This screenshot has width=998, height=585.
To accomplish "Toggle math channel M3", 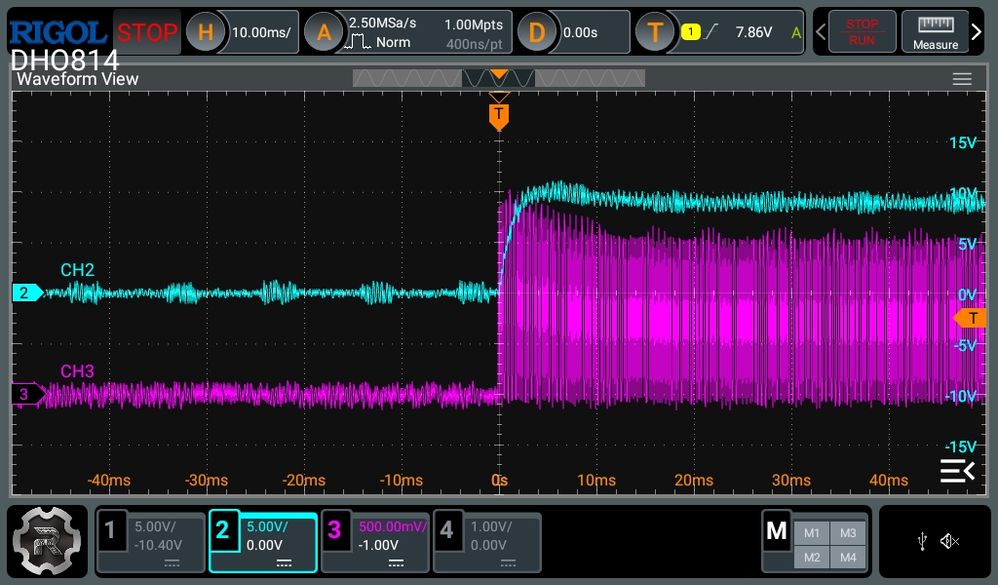I will click(x=848, y=533).
